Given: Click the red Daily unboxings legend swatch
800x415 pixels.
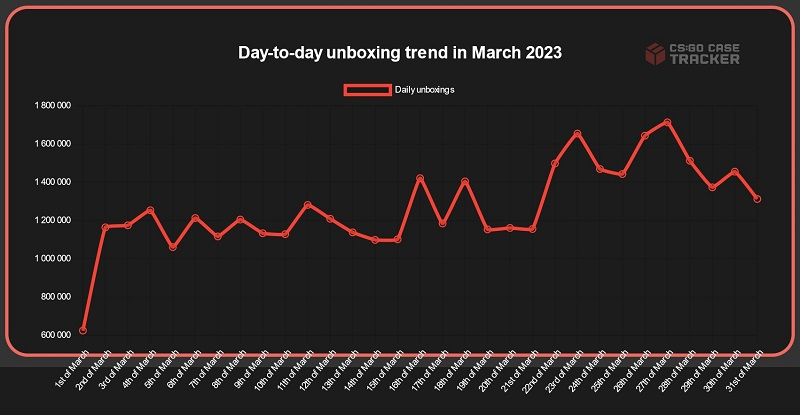Looking at the screenshot, I should pyautogui.click(x=367, y=90).
